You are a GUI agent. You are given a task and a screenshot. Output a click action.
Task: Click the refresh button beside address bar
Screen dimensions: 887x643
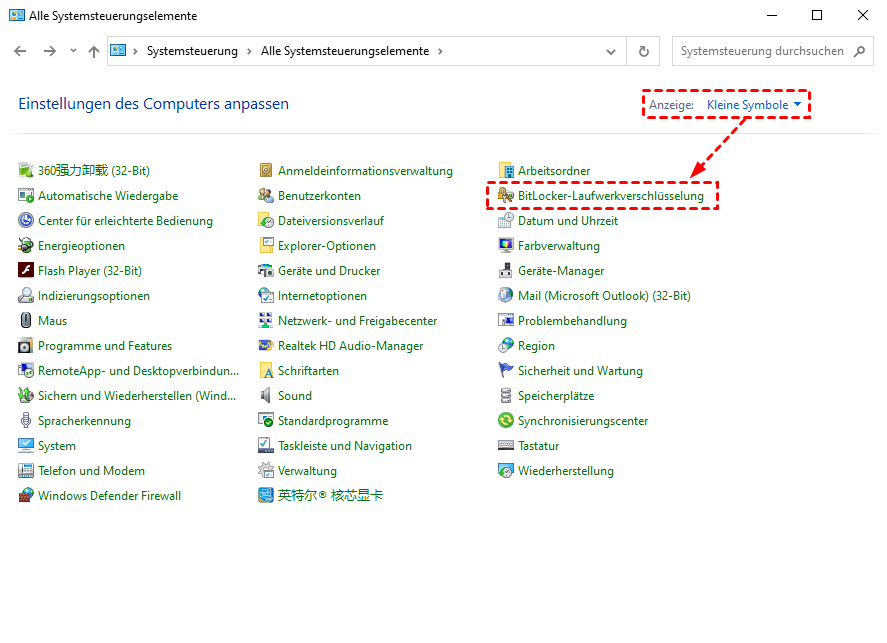click(643, 51)
